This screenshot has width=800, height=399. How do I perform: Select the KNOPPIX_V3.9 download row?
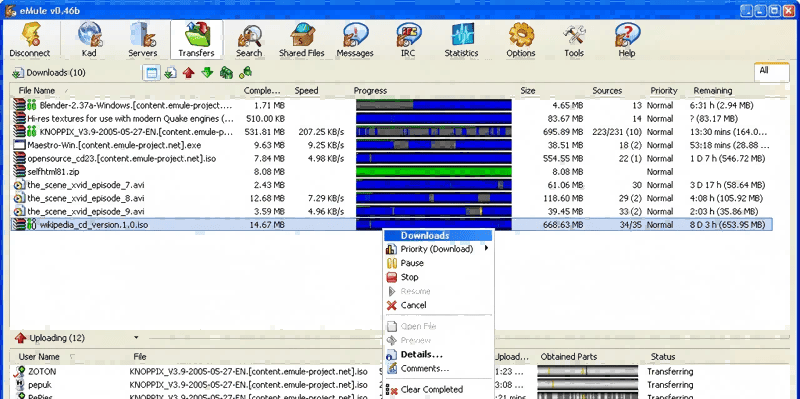pyautogui.click(x=391, y=132)
